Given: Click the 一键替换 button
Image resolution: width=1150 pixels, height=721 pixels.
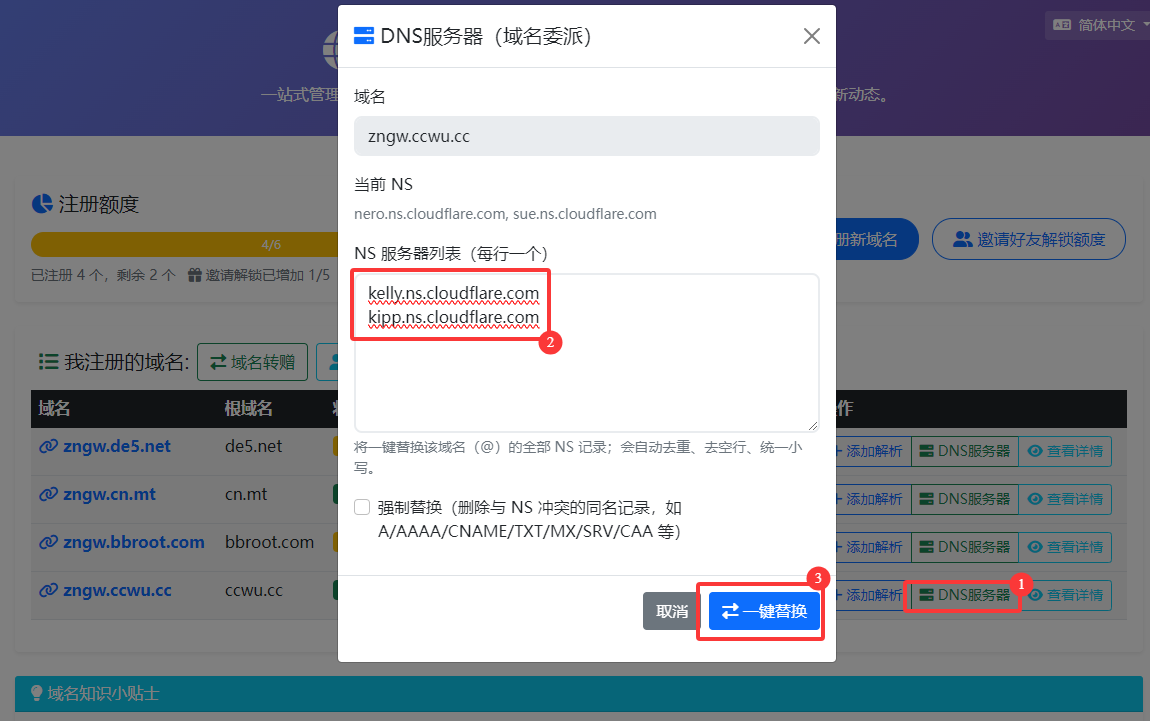Looking at the screenshot, I should (x=764, y=611).
